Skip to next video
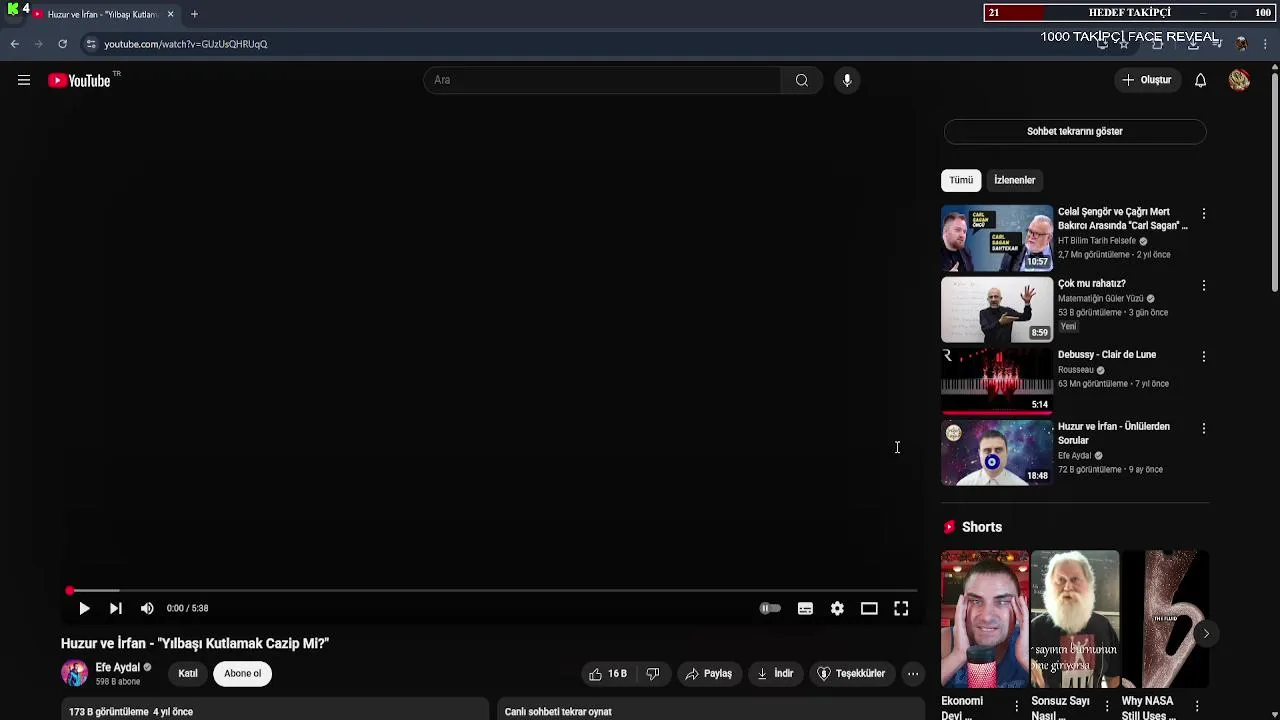This screenshot has height=720, width=1280. (x=116, y=608)
